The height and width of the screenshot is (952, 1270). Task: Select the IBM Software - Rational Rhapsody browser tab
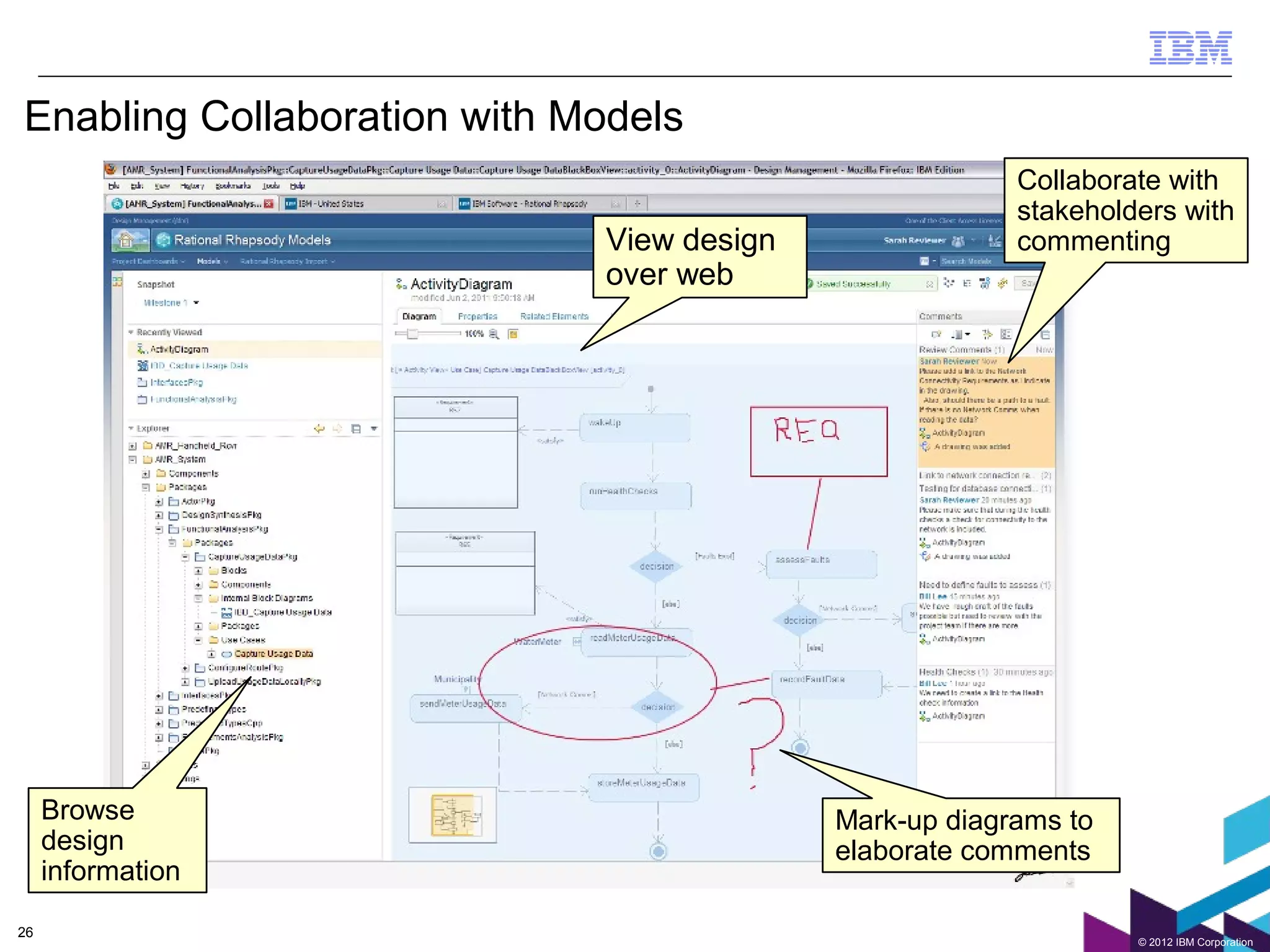point(540,203)
